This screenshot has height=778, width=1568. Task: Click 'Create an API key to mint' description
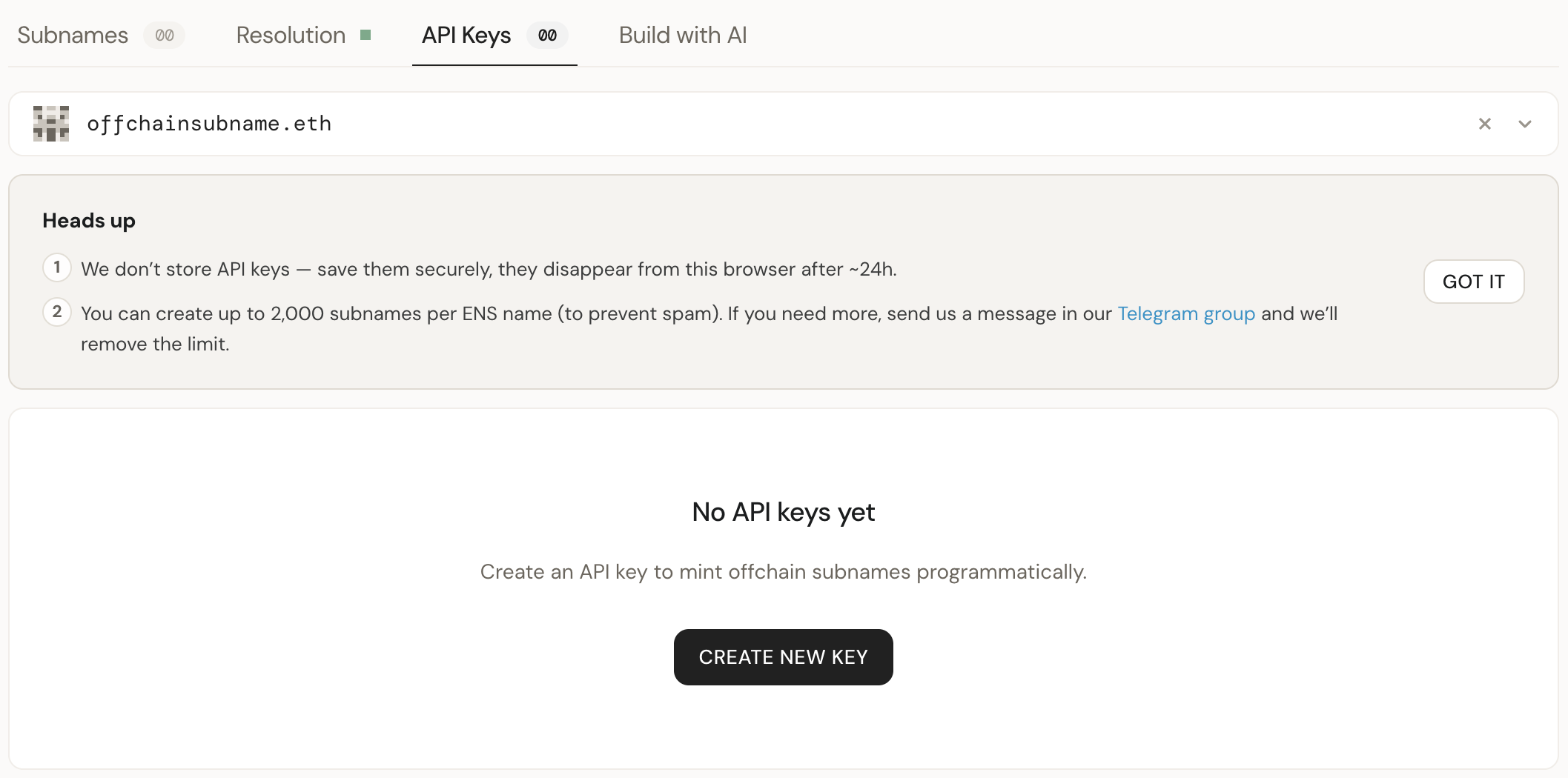click(783, 572)
